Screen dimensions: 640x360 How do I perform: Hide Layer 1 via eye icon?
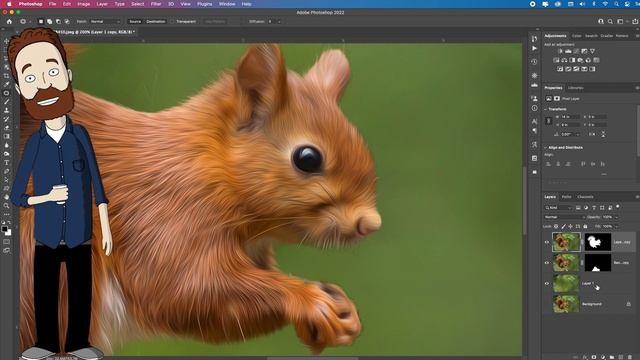click(x=547, y=283)
